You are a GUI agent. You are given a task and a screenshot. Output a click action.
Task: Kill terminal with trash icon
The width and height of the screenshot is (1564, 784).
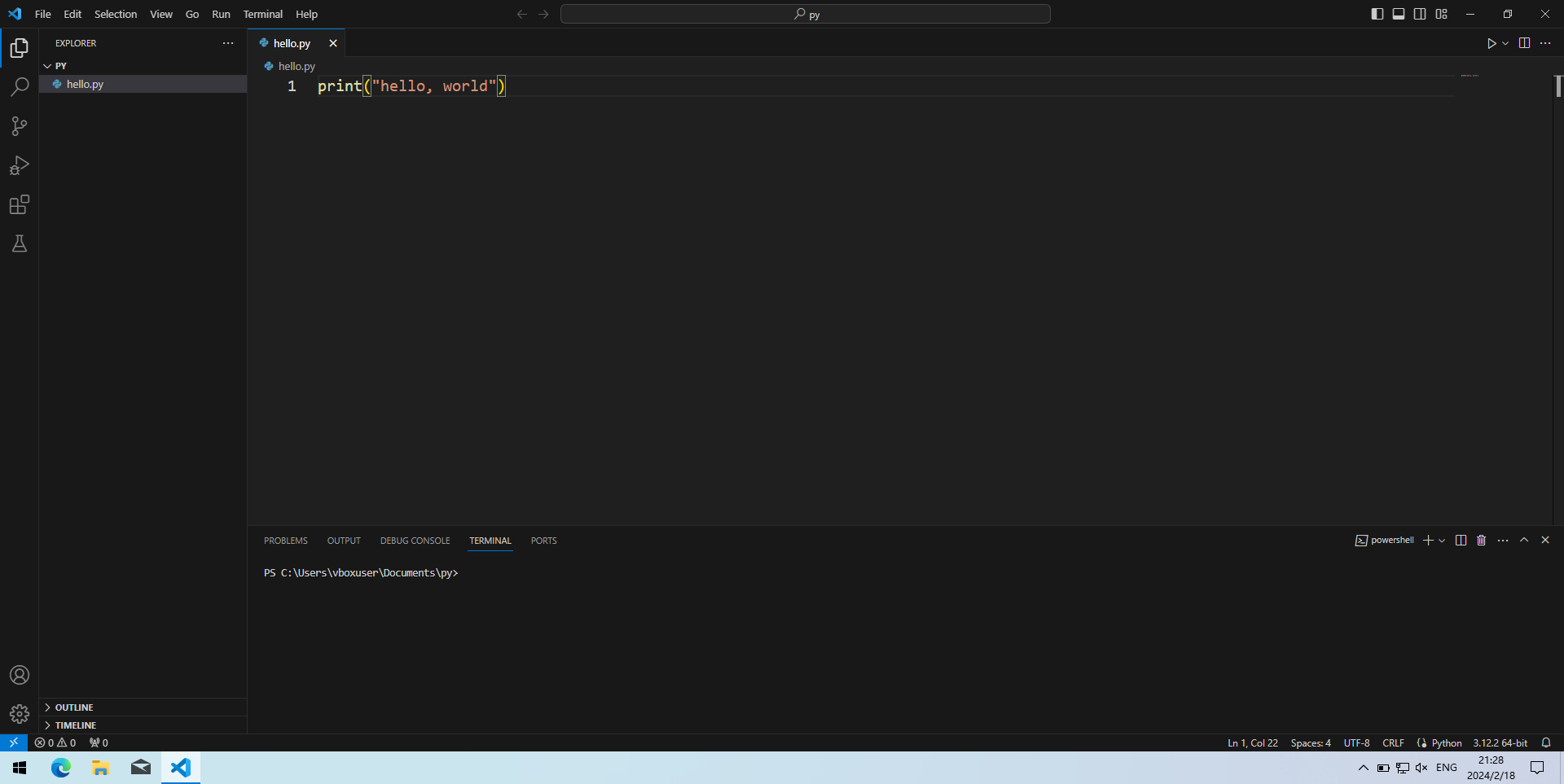tap(1482, 541)
